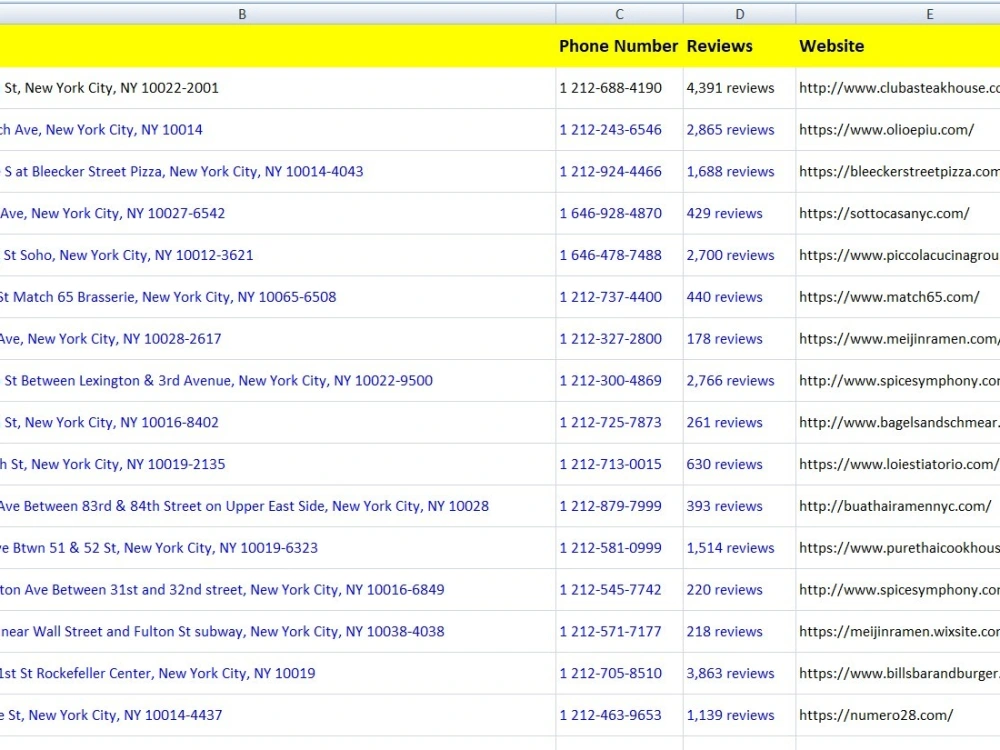The image size is (1000, 750).
Task: Select phone number 1 212-713-0015
Action: (x=610, y=464)
